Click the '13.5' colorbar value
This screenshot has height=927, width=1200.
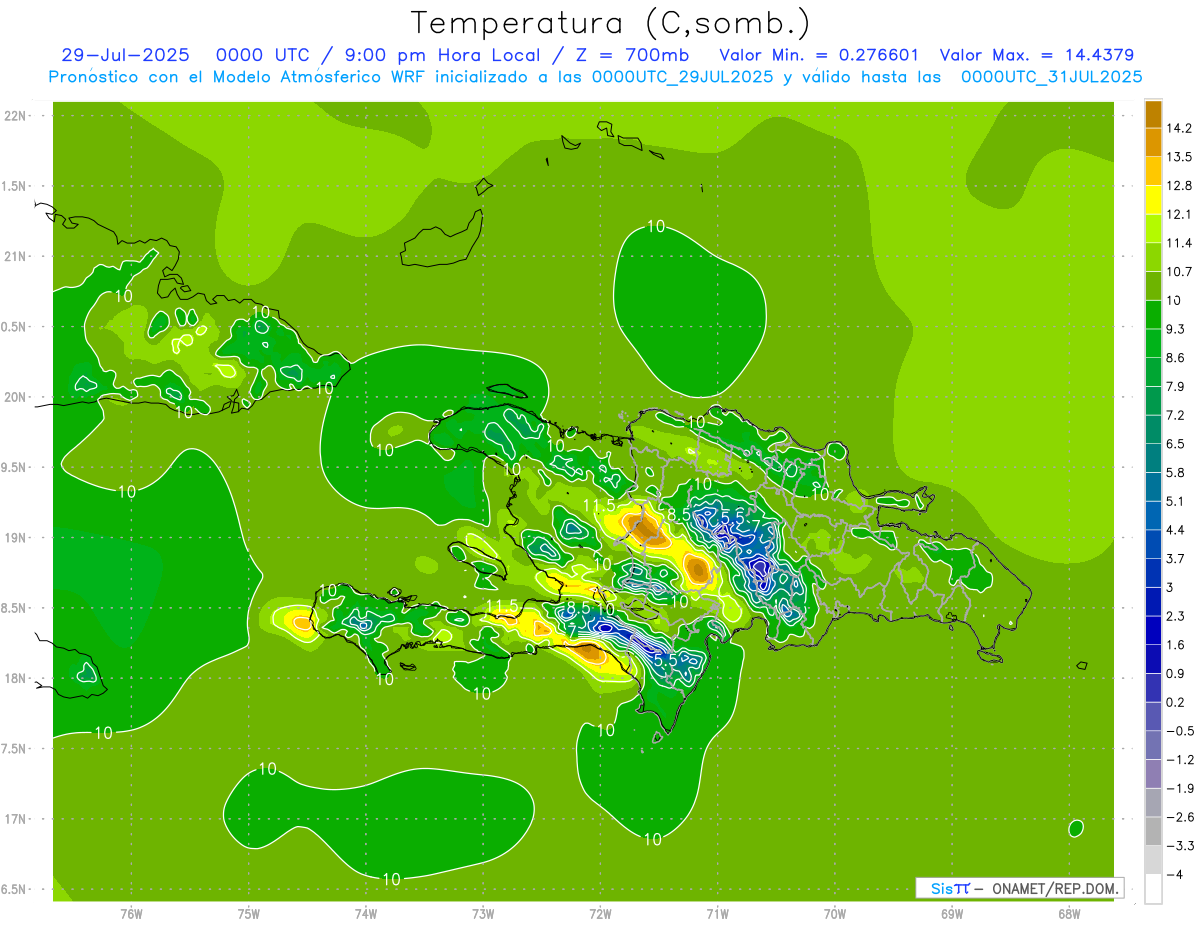point(1178,157)
